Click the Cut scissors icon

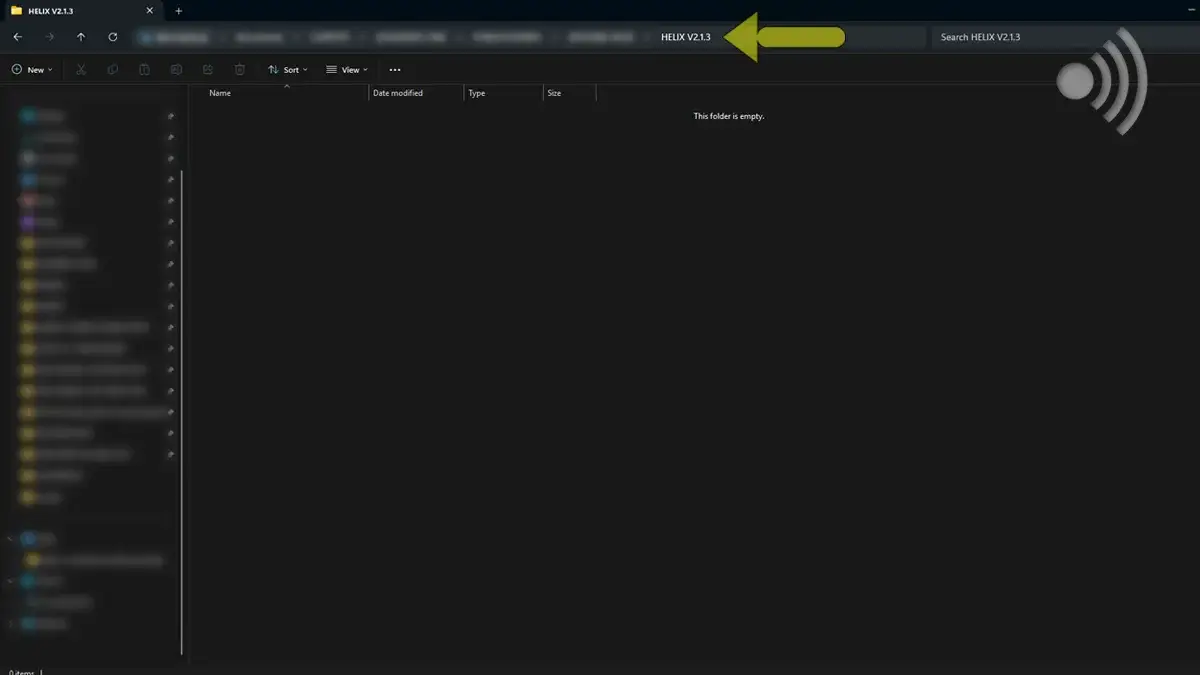pos(81,70)
